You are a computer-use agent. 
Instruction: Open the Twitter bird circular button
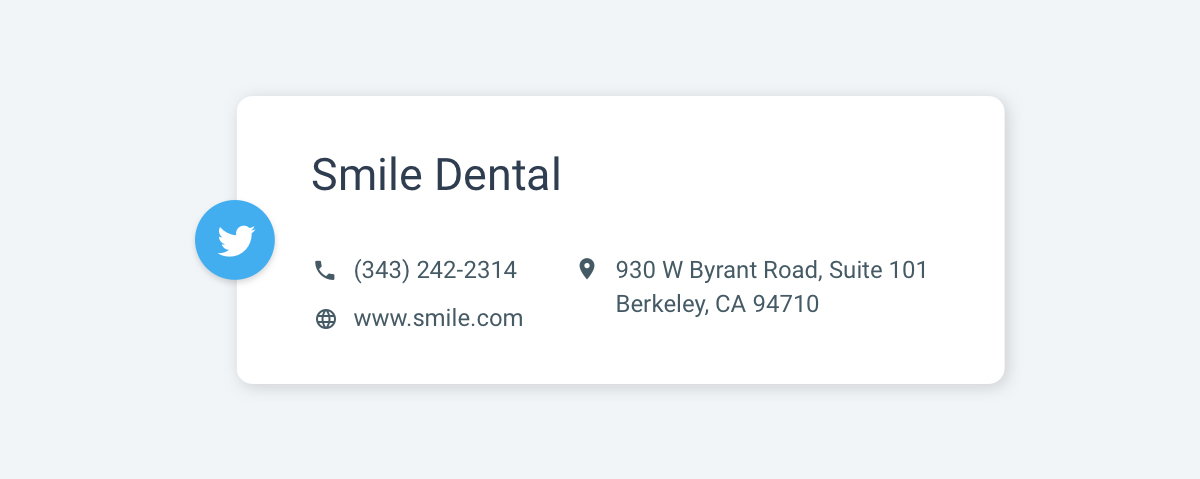pyautogui.click(x=235, y=240)
